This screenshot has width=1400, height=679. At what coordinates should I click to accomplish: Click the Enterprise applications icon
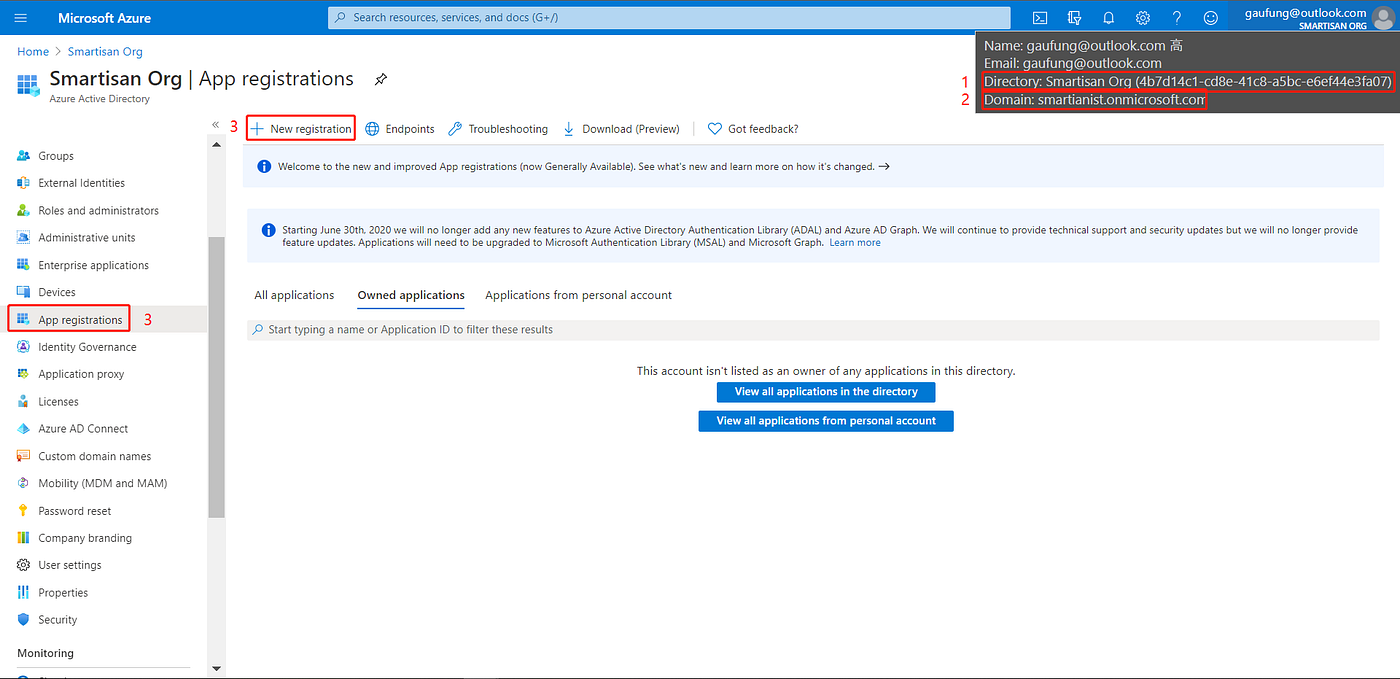pos(23,265)
